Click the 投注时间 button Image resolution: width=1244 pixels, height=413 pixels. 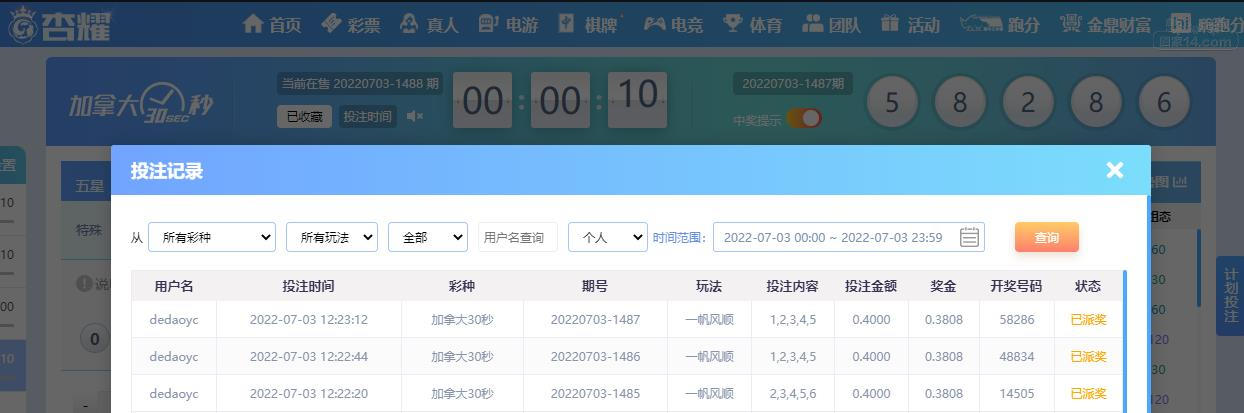coord(368,117)
